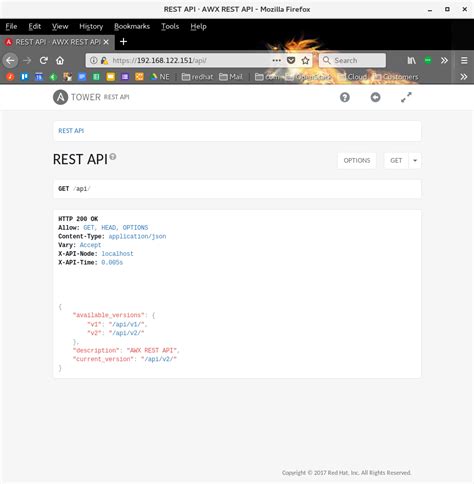The height and width of the screenshot is (484, 474).
Task: Open the Tools menu
Action: click(170, 26)
